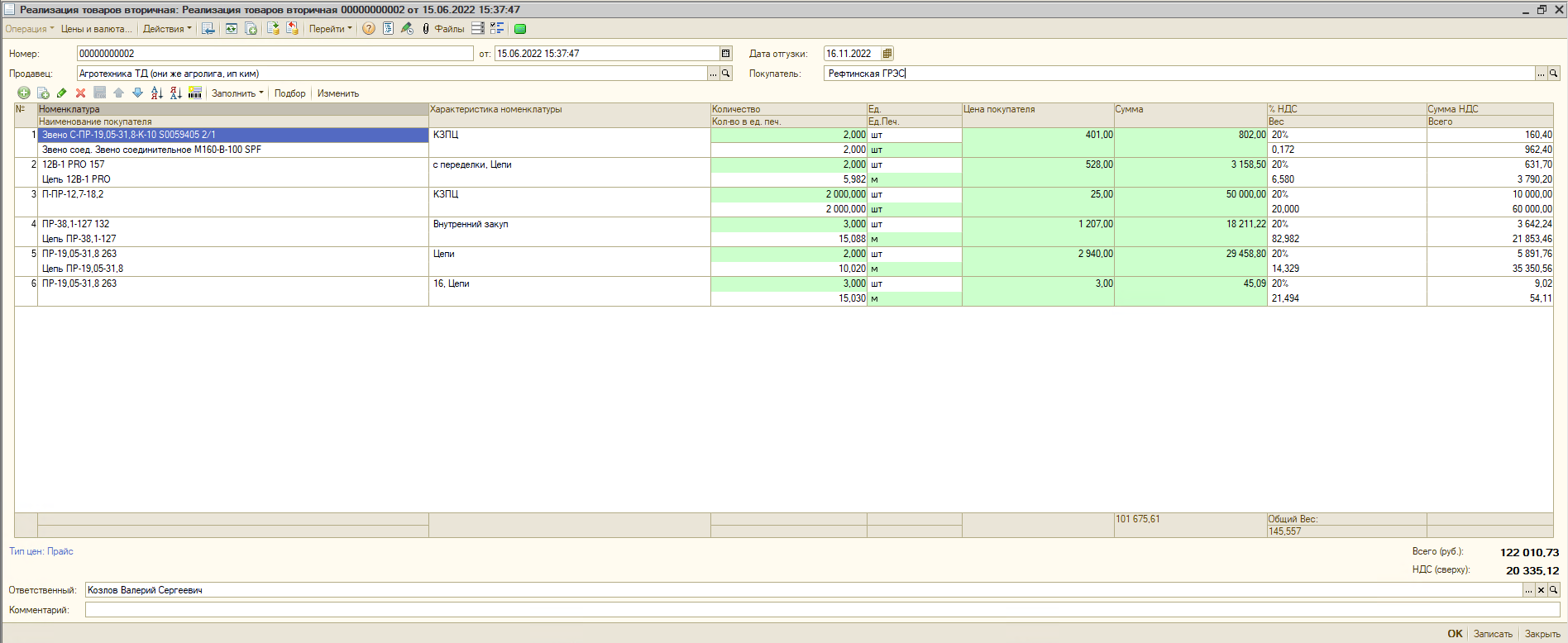The image size is (1568, 643).
Task: Click the pencil-with-clock edit history icon
Action: point(407,29)
